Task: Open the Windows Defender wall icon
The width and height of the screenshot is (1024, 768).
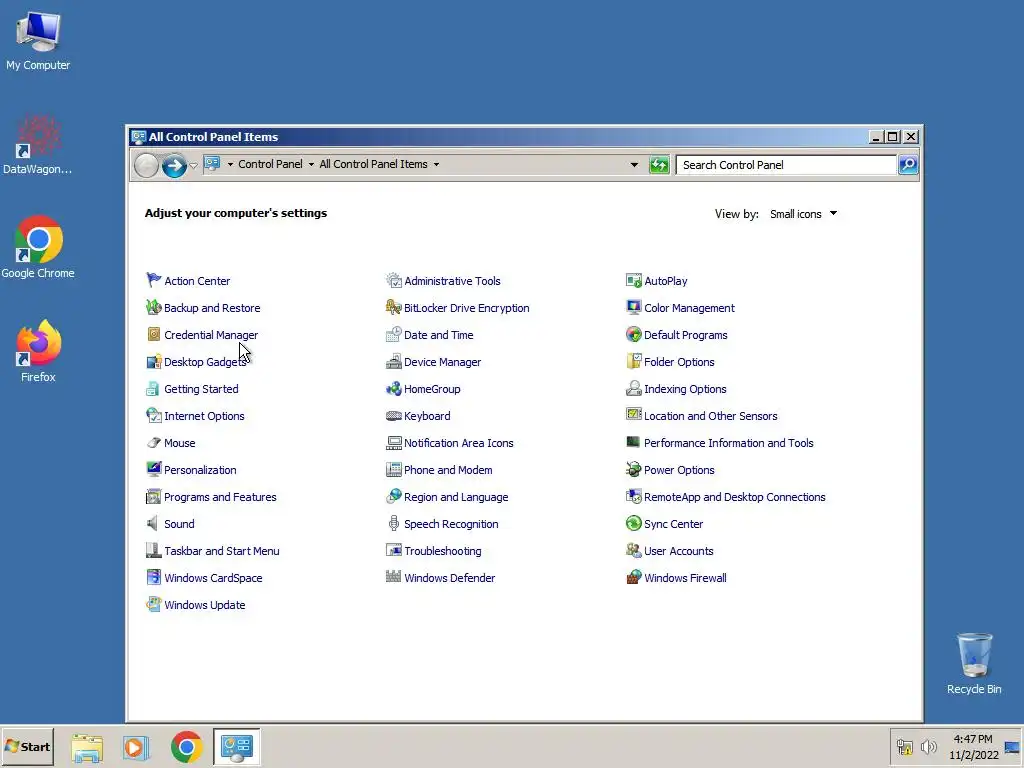Action: point(394,577)
